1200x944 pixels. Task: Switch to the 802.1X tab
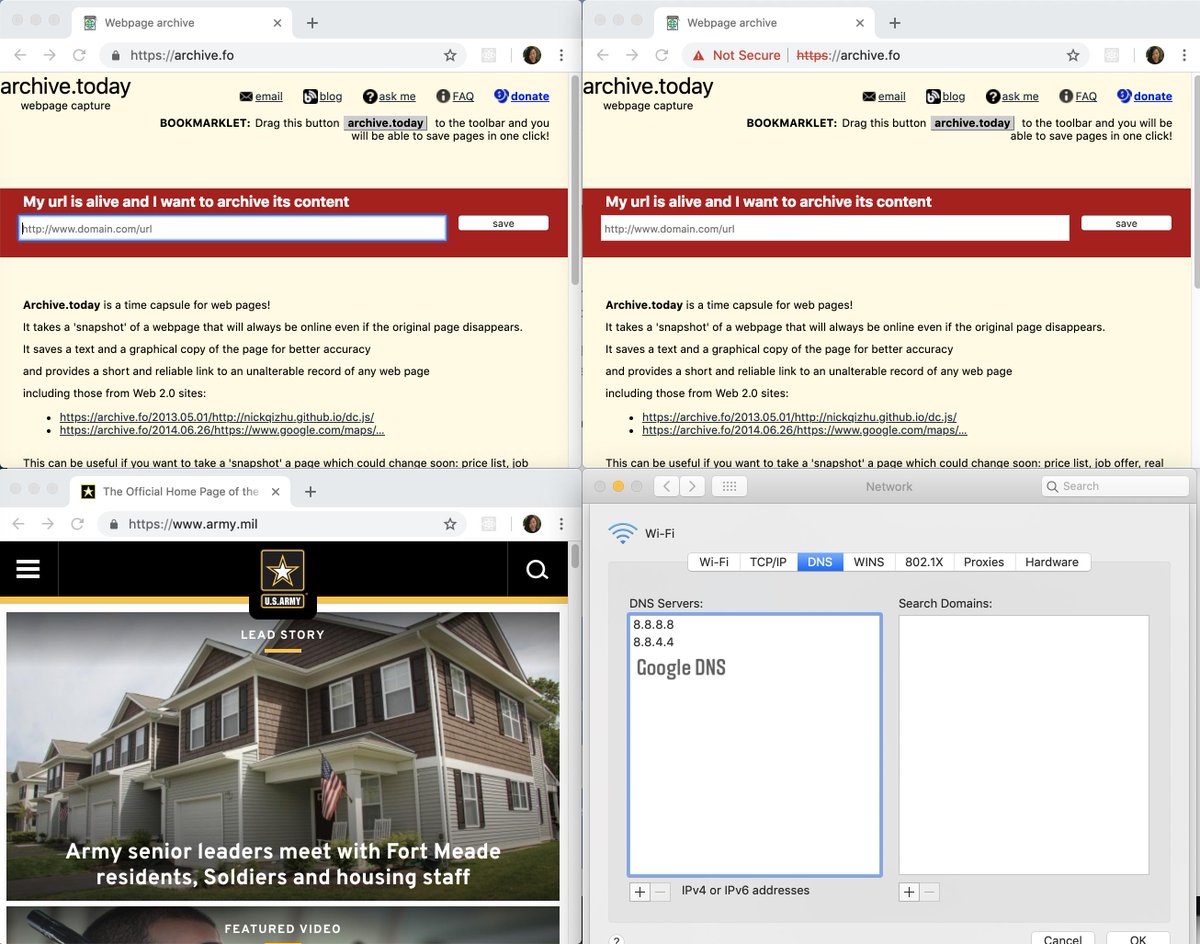(924, 562)
